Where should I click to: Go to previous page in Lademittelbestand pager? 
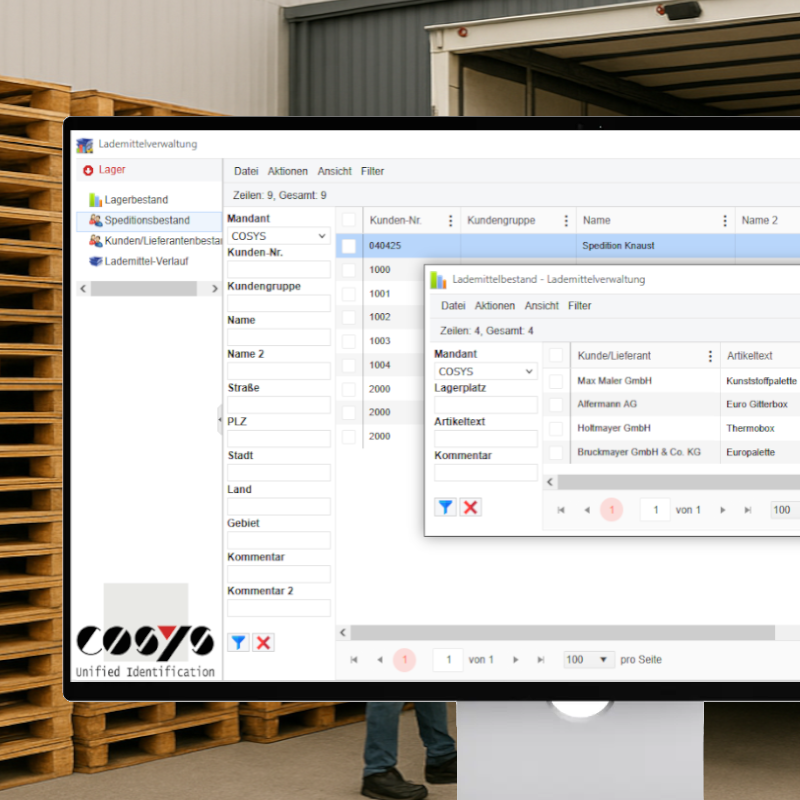coord(587,510)
